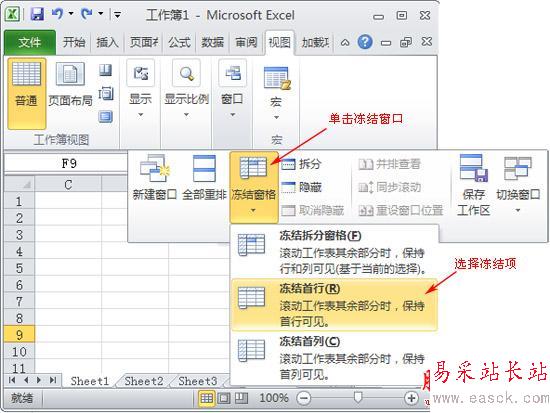Click the Zoom (显示比例) magnifier icon
550x413 pixels.
pyautogui.click(x=186, y=73)
